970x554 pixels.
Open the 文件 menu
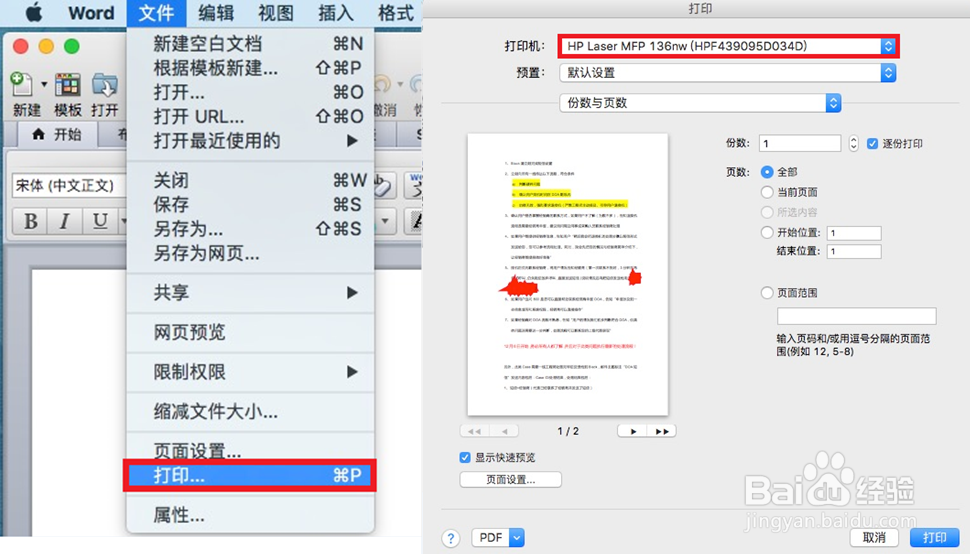click(156, 12)
